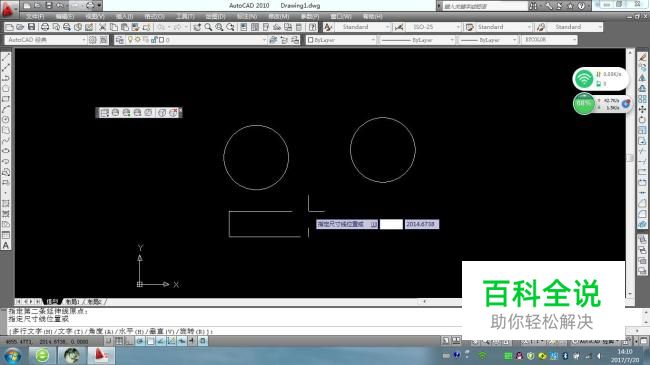Select the Mirror modify tool

[642, 78]
